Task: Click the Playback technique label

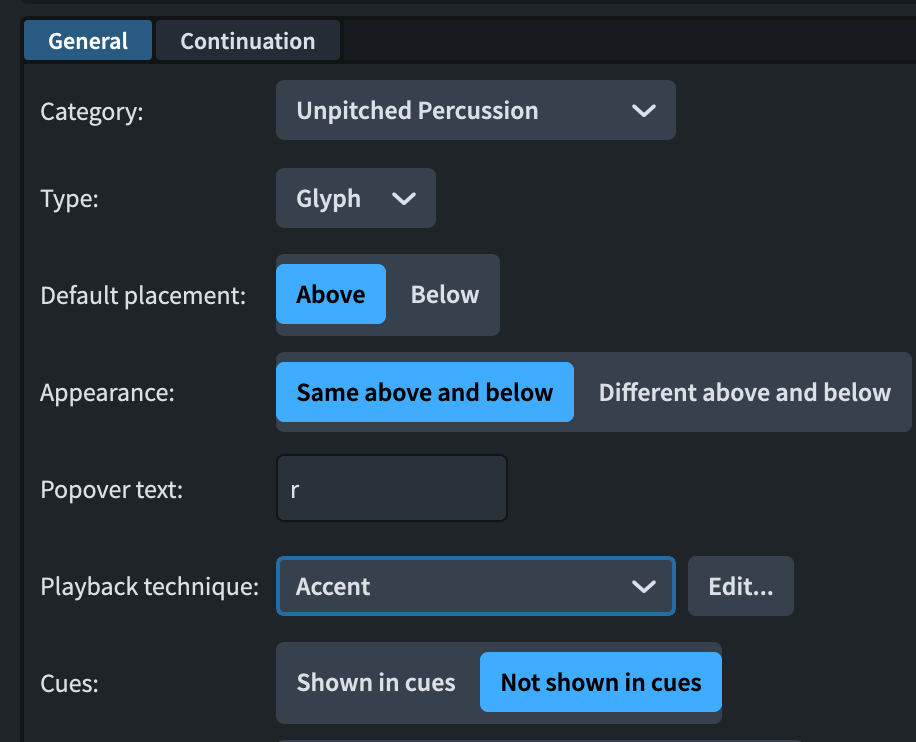Action: pos(150,587)
